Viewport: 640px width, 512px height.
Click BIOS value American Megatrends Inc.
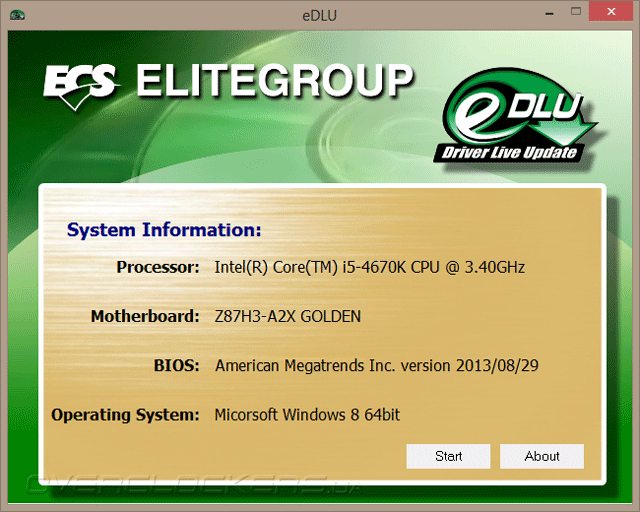click(377, 365)
